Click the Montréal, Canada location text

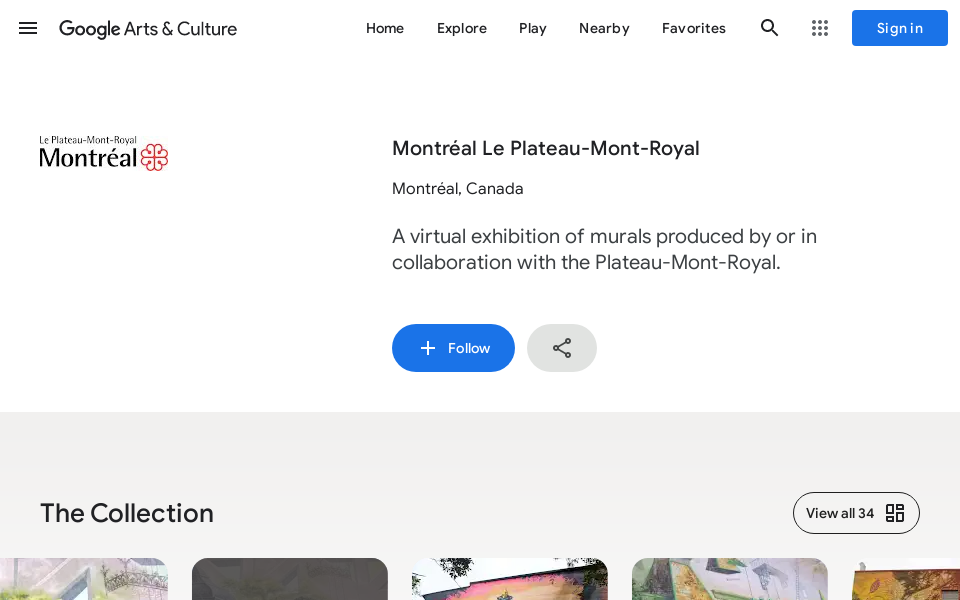point(458,188)
